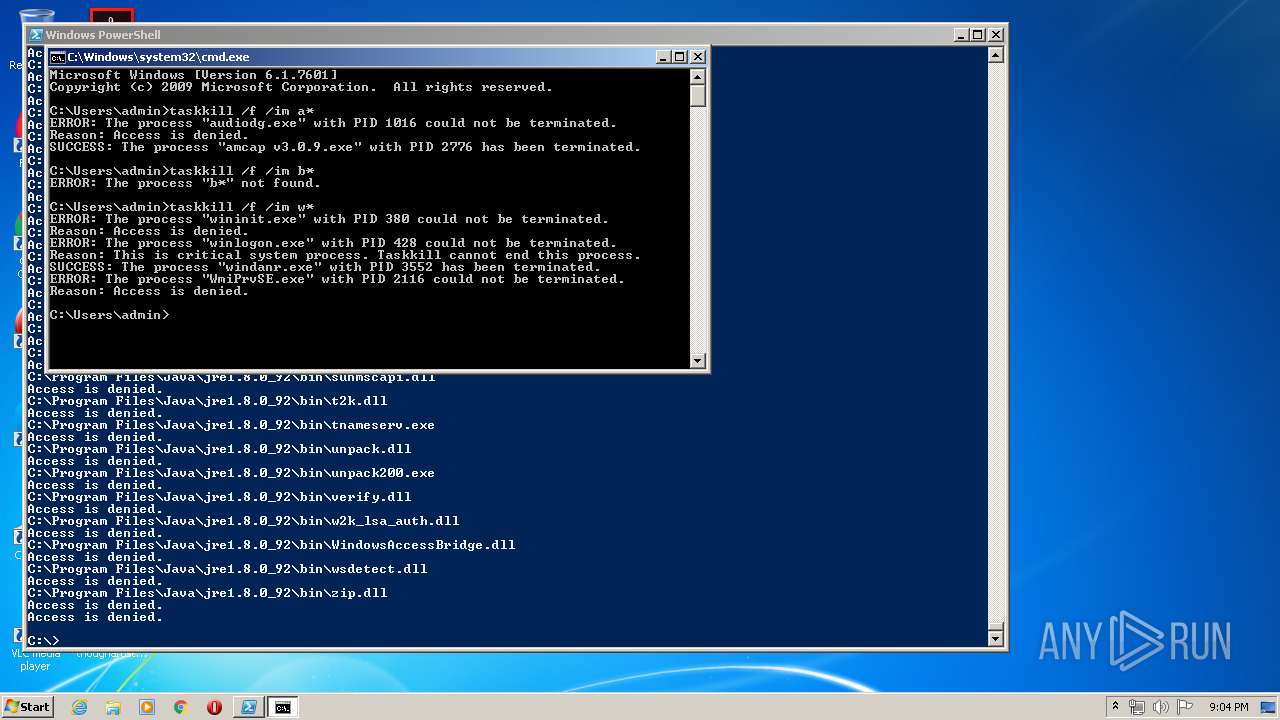
Task: Click cmd.exe scrollbar up arrow
Action: tap(698, 76)
